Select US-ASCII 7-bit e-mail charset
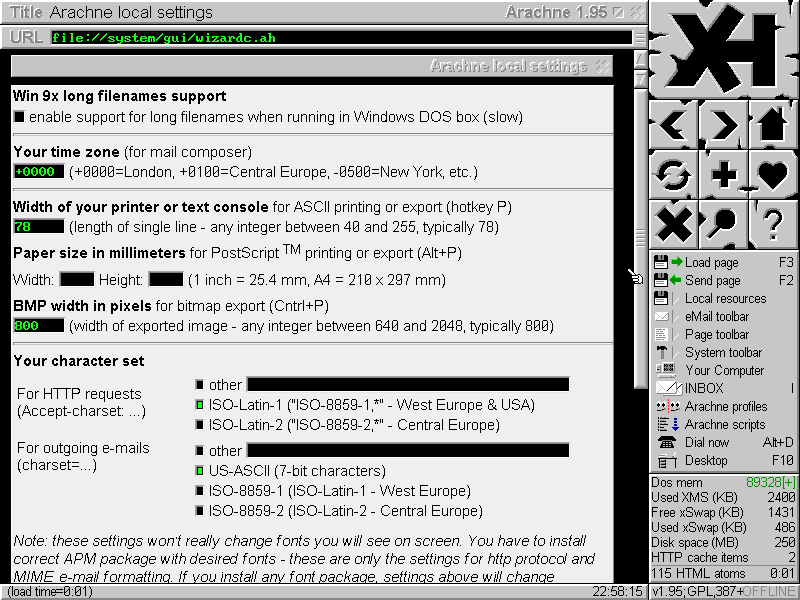 point(199,471)
